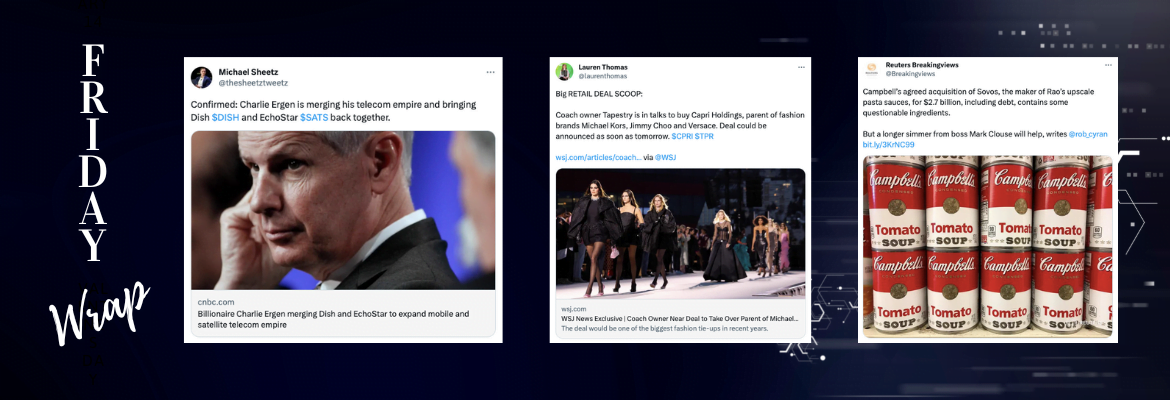This screenshot has height=400, width=1170.
Task: Click the Reuters Breakingviews profile avatar
Action: [x=871, y=69]
